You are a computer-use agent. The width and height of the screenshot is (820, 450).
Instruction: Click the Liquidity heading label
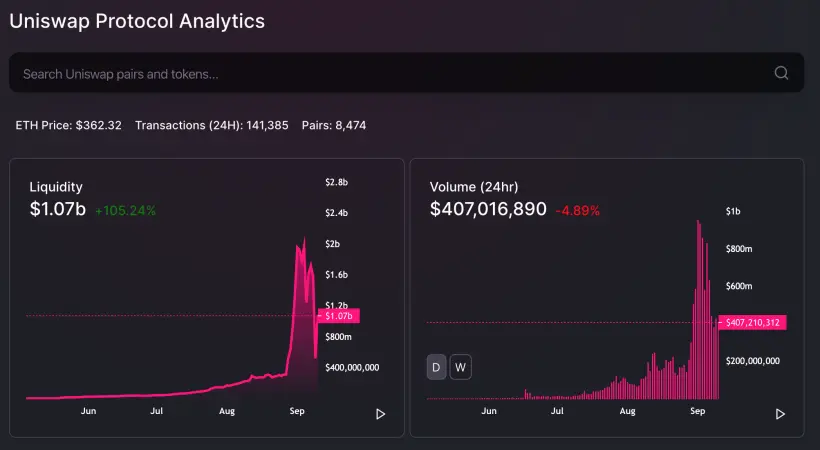pos(56,187)
